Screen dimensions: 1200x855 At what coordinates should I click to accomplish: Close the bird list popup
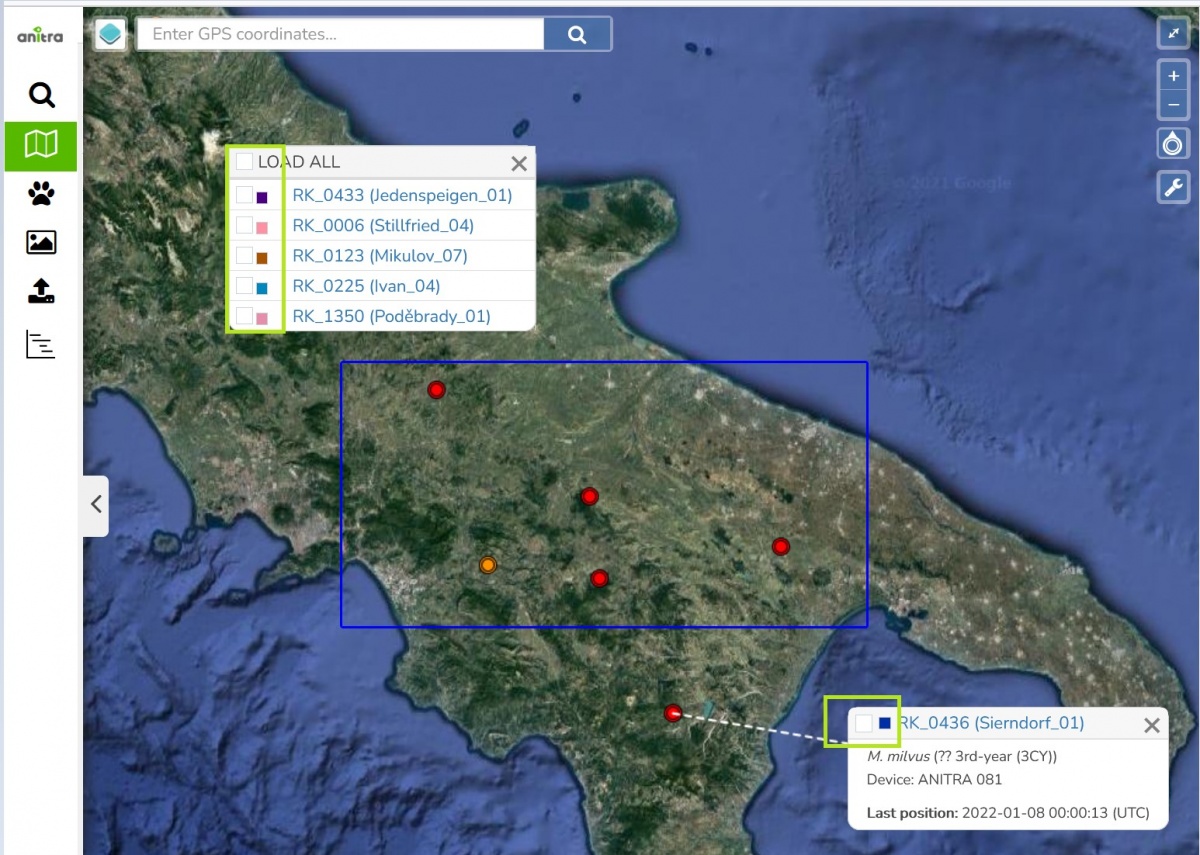(519, 163)
